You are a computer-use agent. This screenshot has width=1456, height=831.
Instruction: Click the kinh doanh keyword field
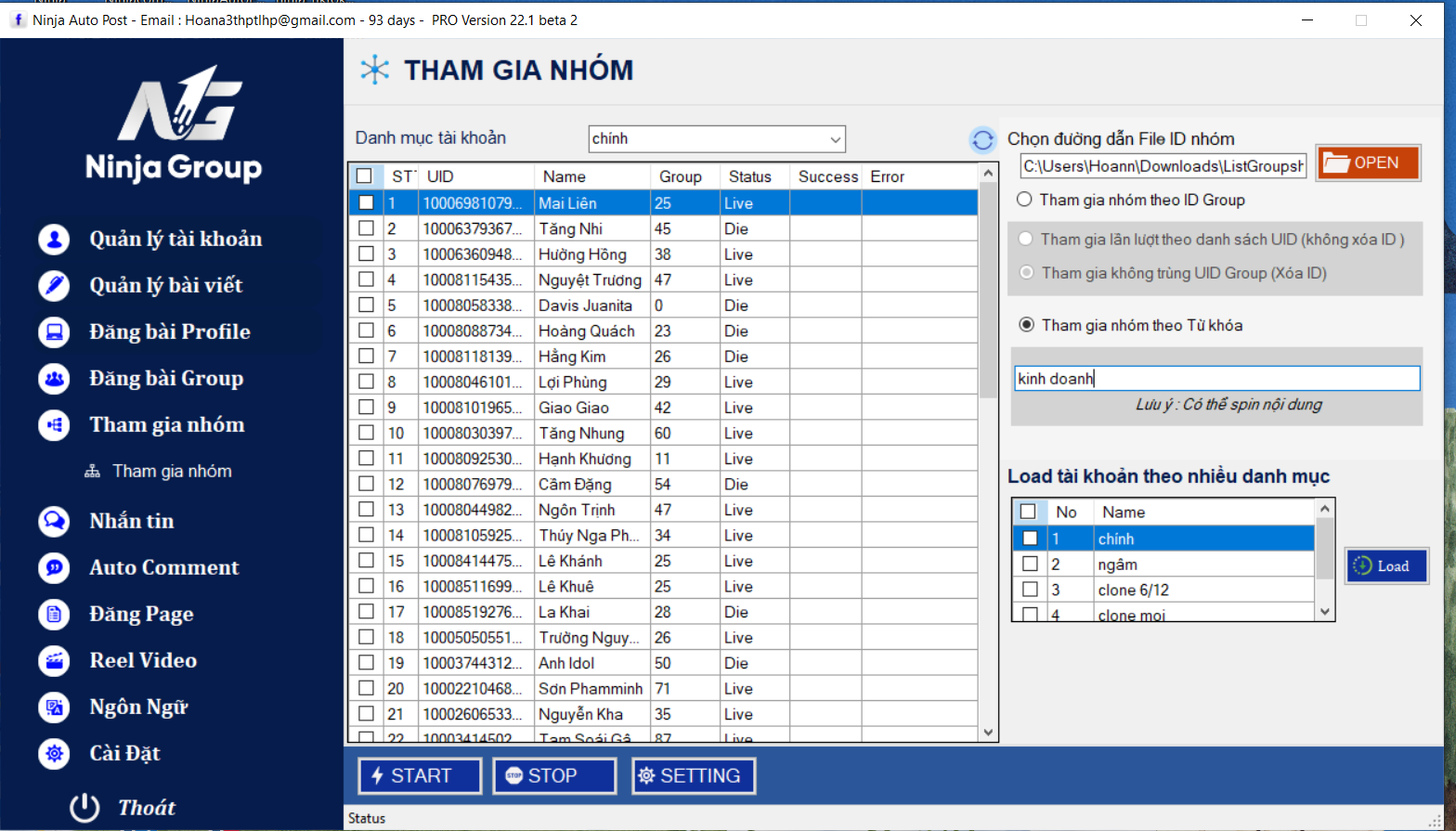click(x=1216, y=378)
